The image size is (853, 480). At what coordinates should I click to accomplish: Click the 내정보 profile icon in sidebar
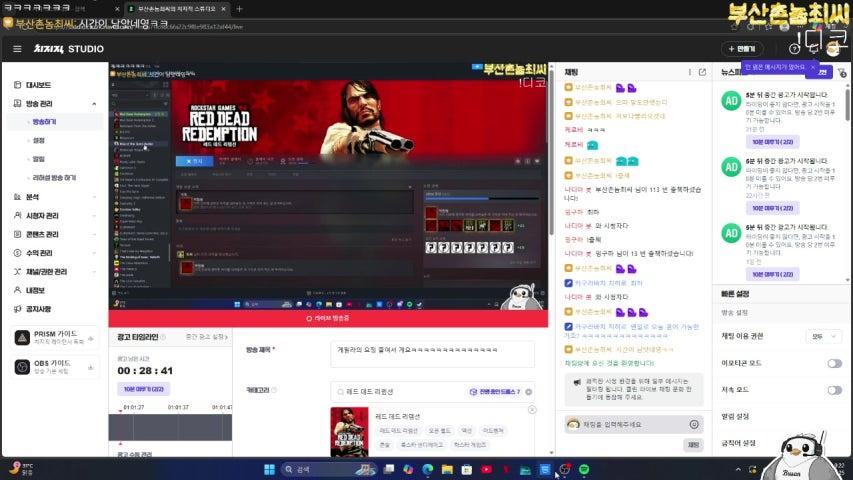17,290
